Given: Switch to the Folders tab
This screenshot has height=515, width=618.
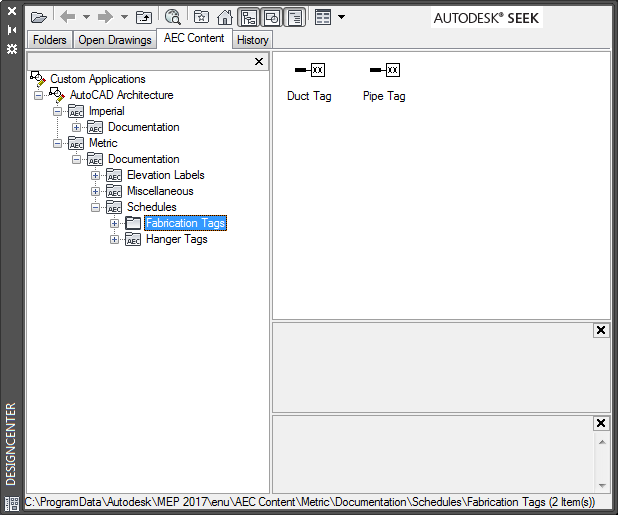Looking at the screenshot, I should point(50,40).
